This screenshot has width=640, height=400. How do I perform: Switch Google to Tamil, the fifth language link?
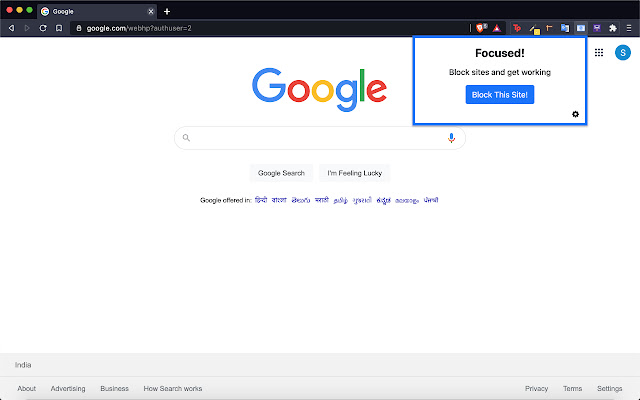pos(340,200)
